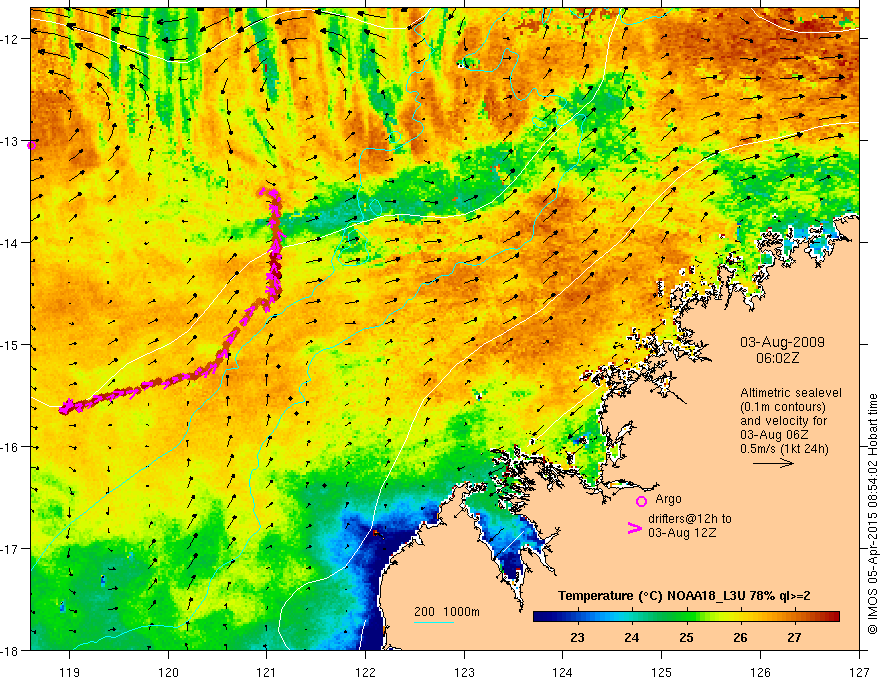
Task: Click the longitude axis label 121
Action: [x=267, y=672]
